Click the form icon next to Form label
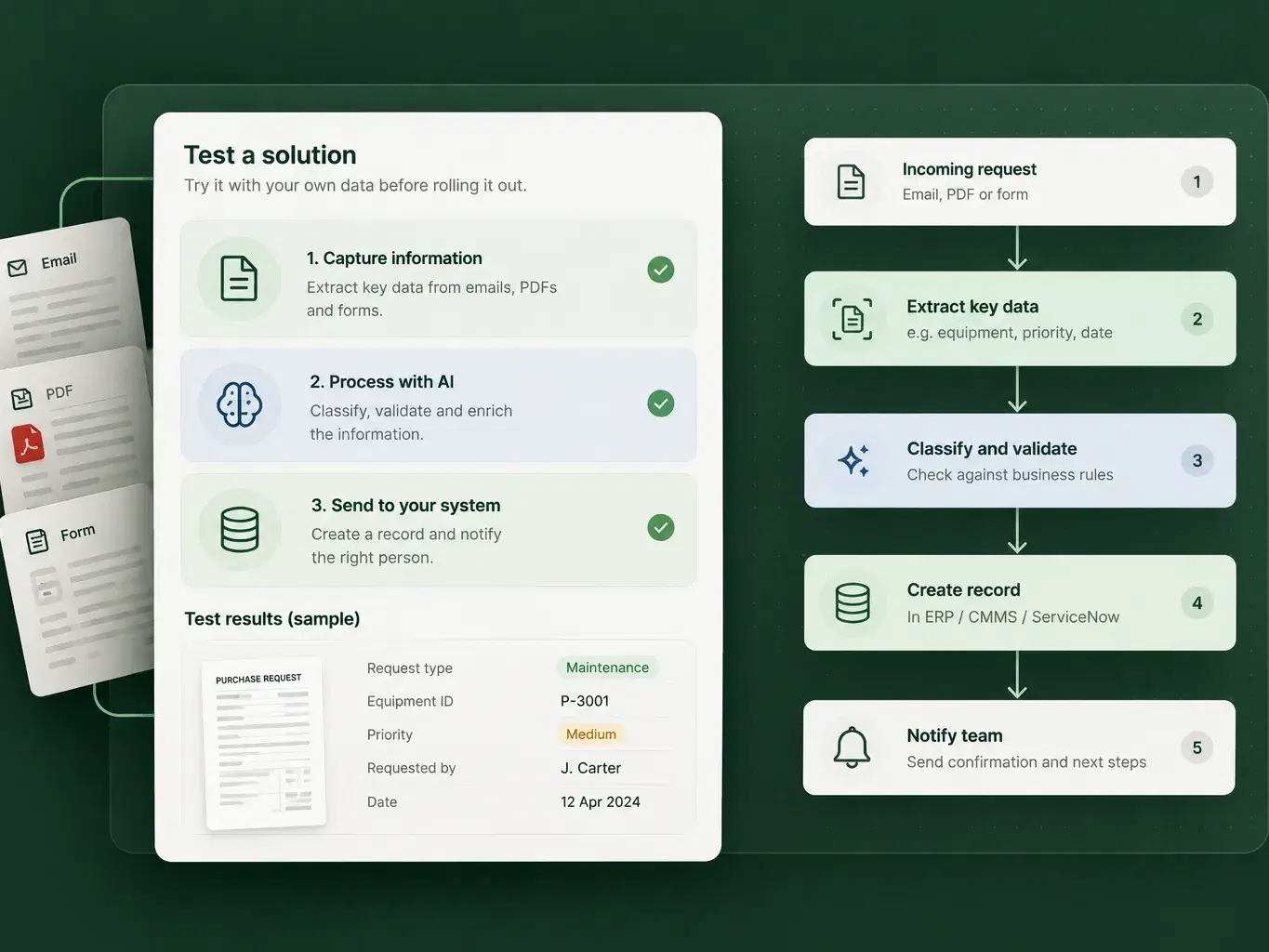Viewport: 1269px width, 952px height. pyautogui.click(x=37, y=541)
